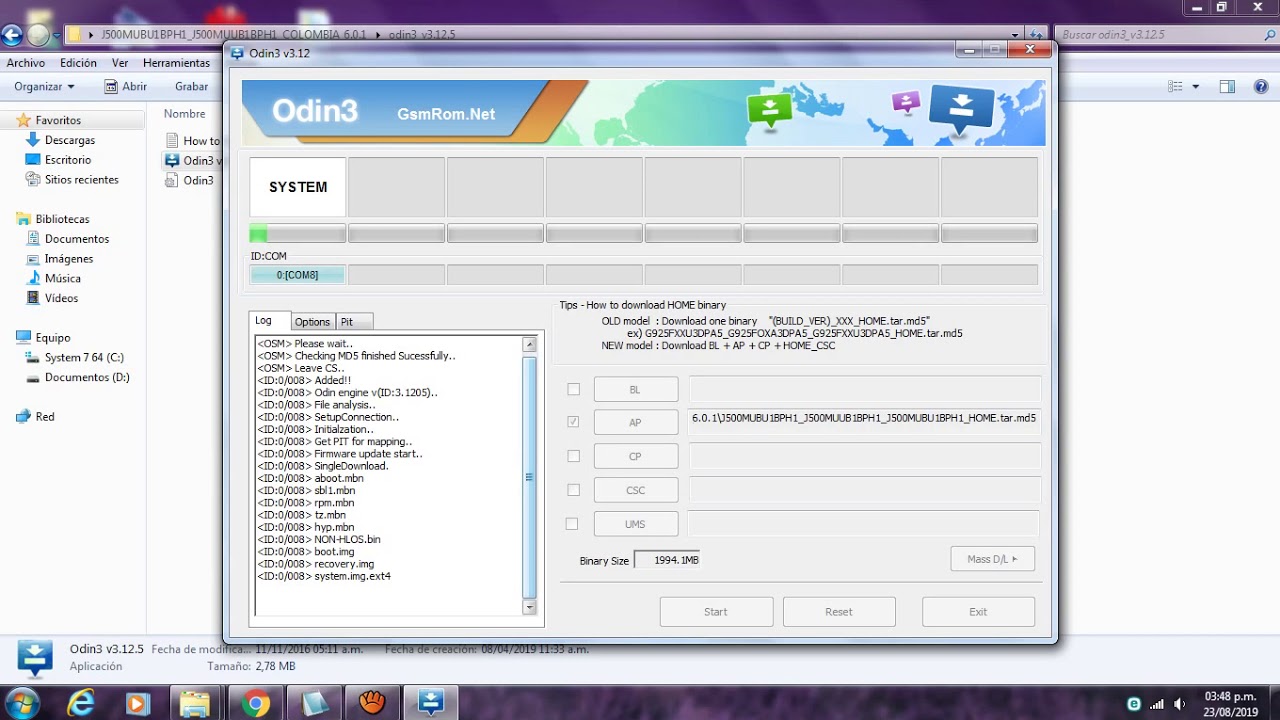Click the AP file button
1280x720 pixels.
[x=636, y=422]
